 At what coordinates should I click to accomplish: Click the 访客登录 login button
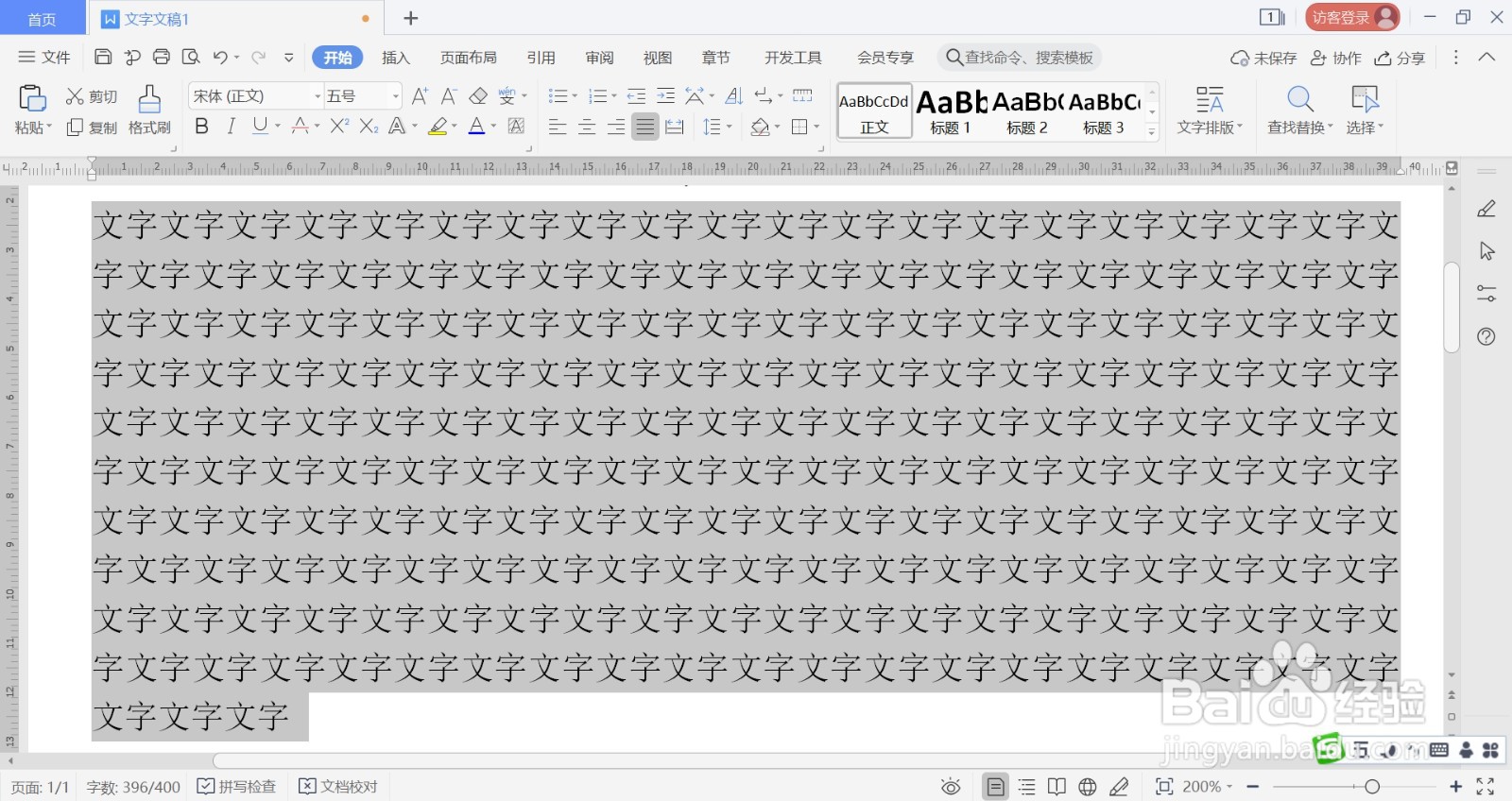tap(1352, 17)
